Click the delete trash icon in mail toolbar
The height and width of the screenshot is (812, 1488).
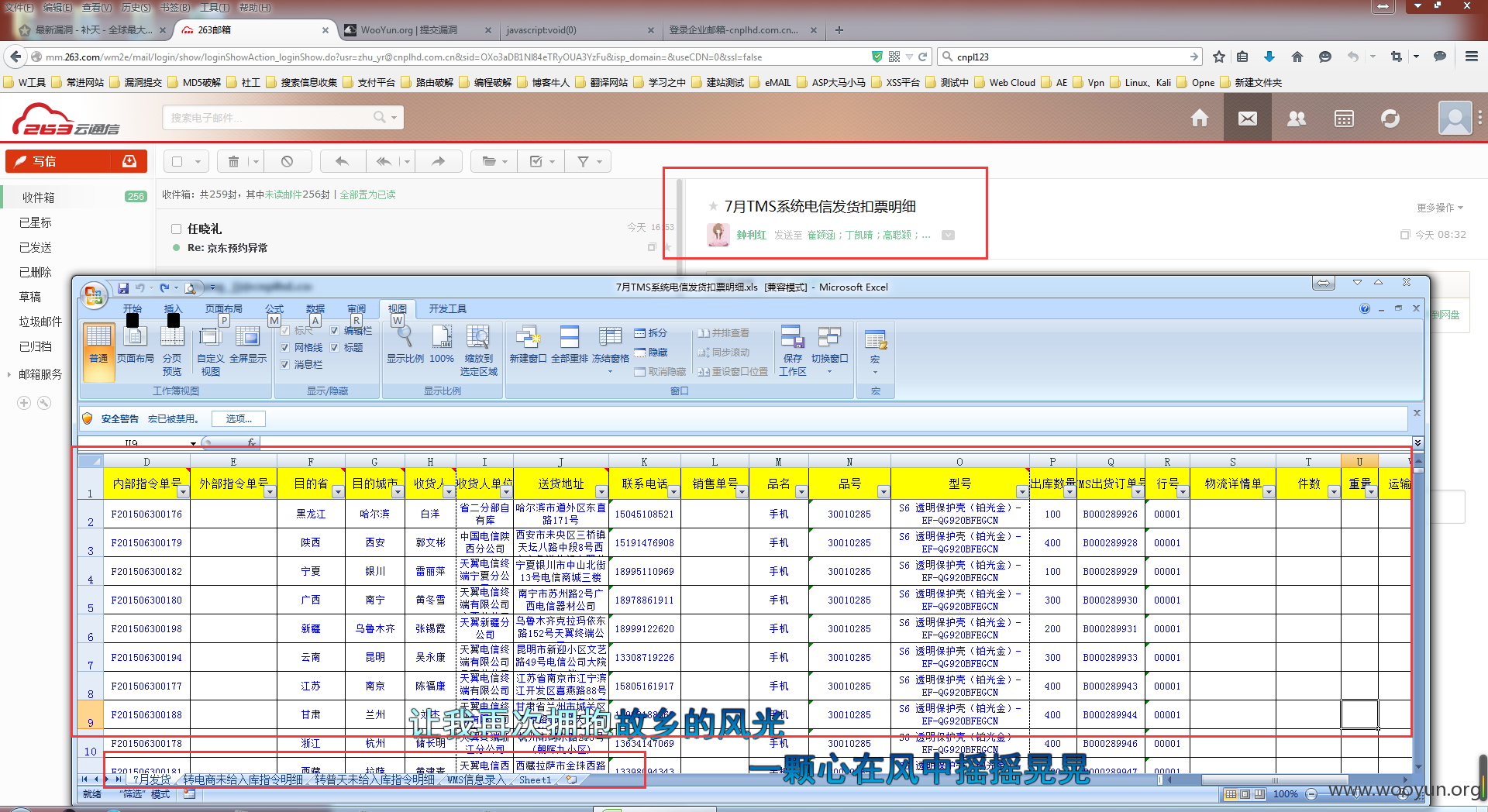point(232,161)
